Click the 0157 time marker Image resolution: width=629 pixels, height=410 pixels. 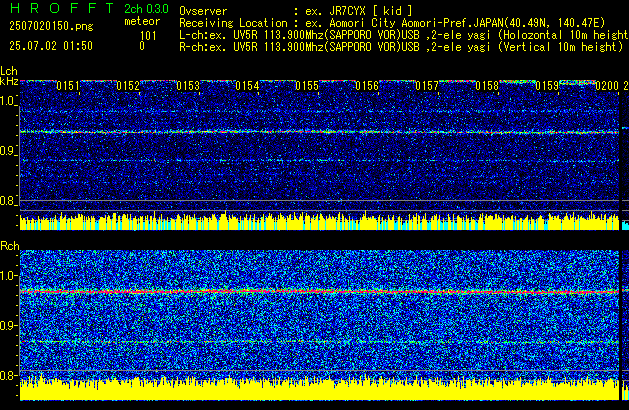pyautogui.click(x=427, y=86)
